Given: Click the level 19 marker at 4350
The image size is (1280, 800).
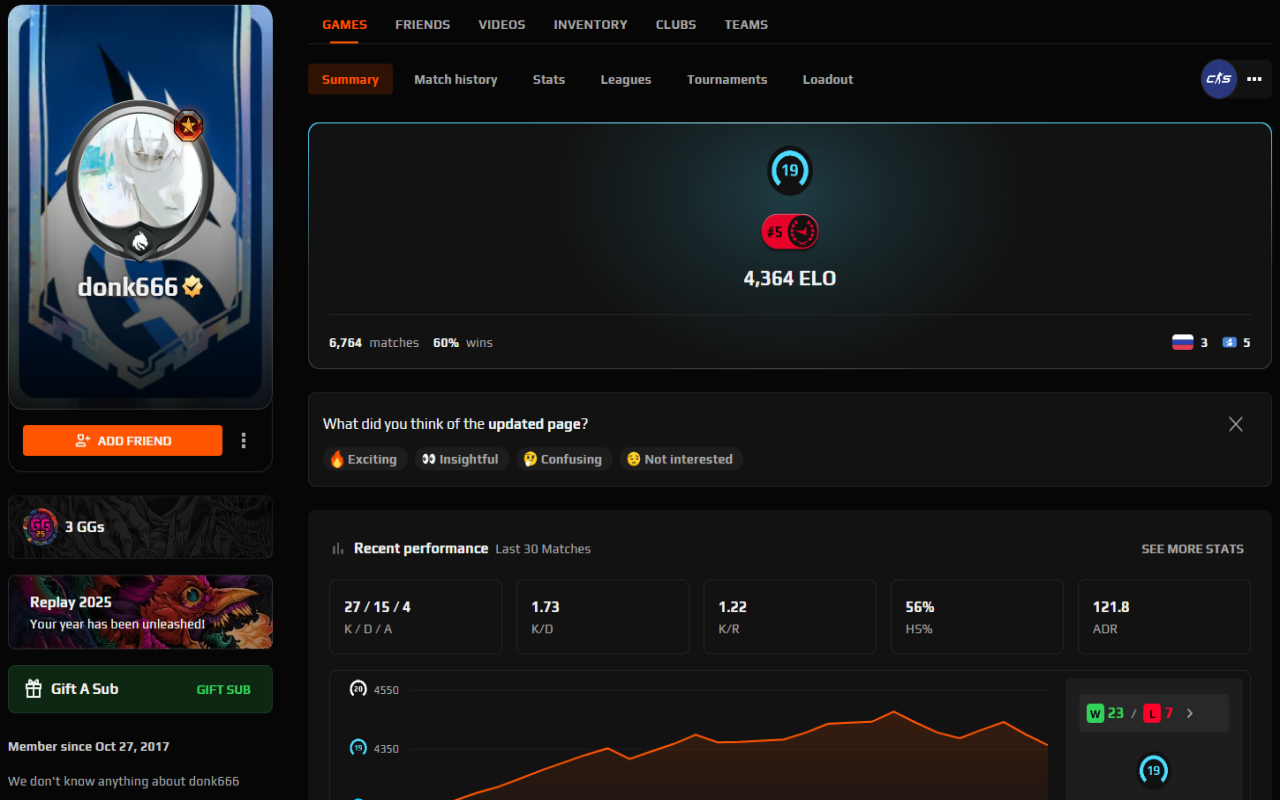Looking at the screenshot, I should (x=358, y=748).
